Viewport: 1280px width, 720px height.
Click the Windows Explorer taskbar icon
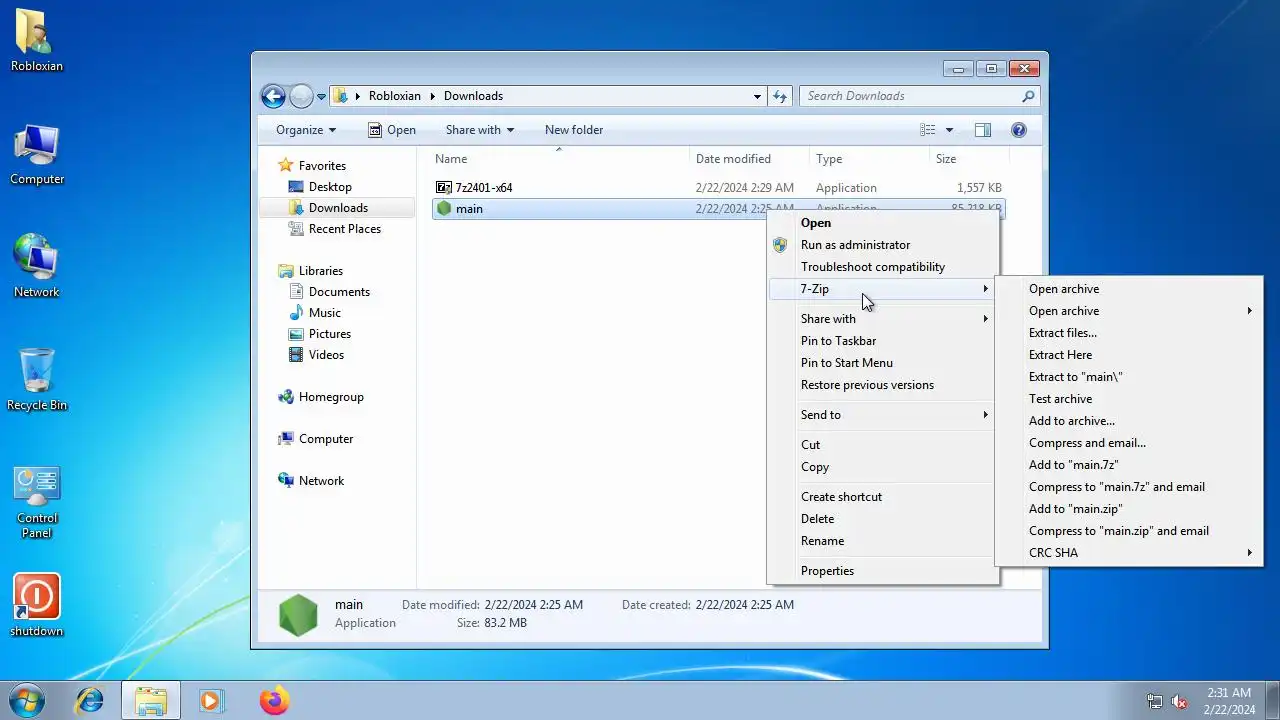[151, 700]
